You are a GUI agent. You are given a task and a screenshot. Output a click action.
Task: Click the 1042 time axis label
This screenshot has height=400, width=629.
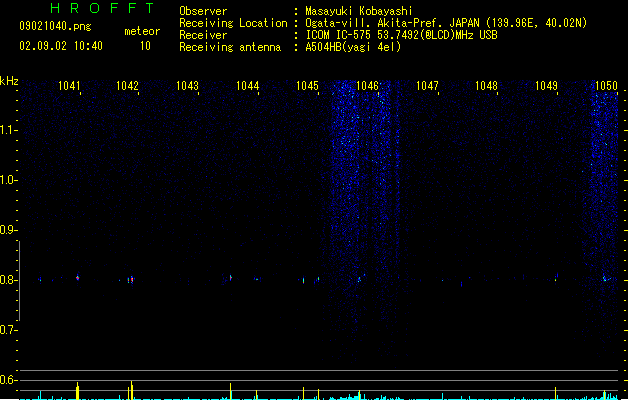pos(127,86)
